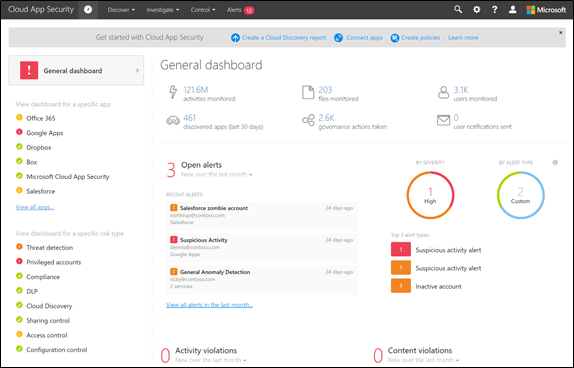Open the Access control dashboard
This screenshot has width=574, height=368.
click(x=47, y=335)
